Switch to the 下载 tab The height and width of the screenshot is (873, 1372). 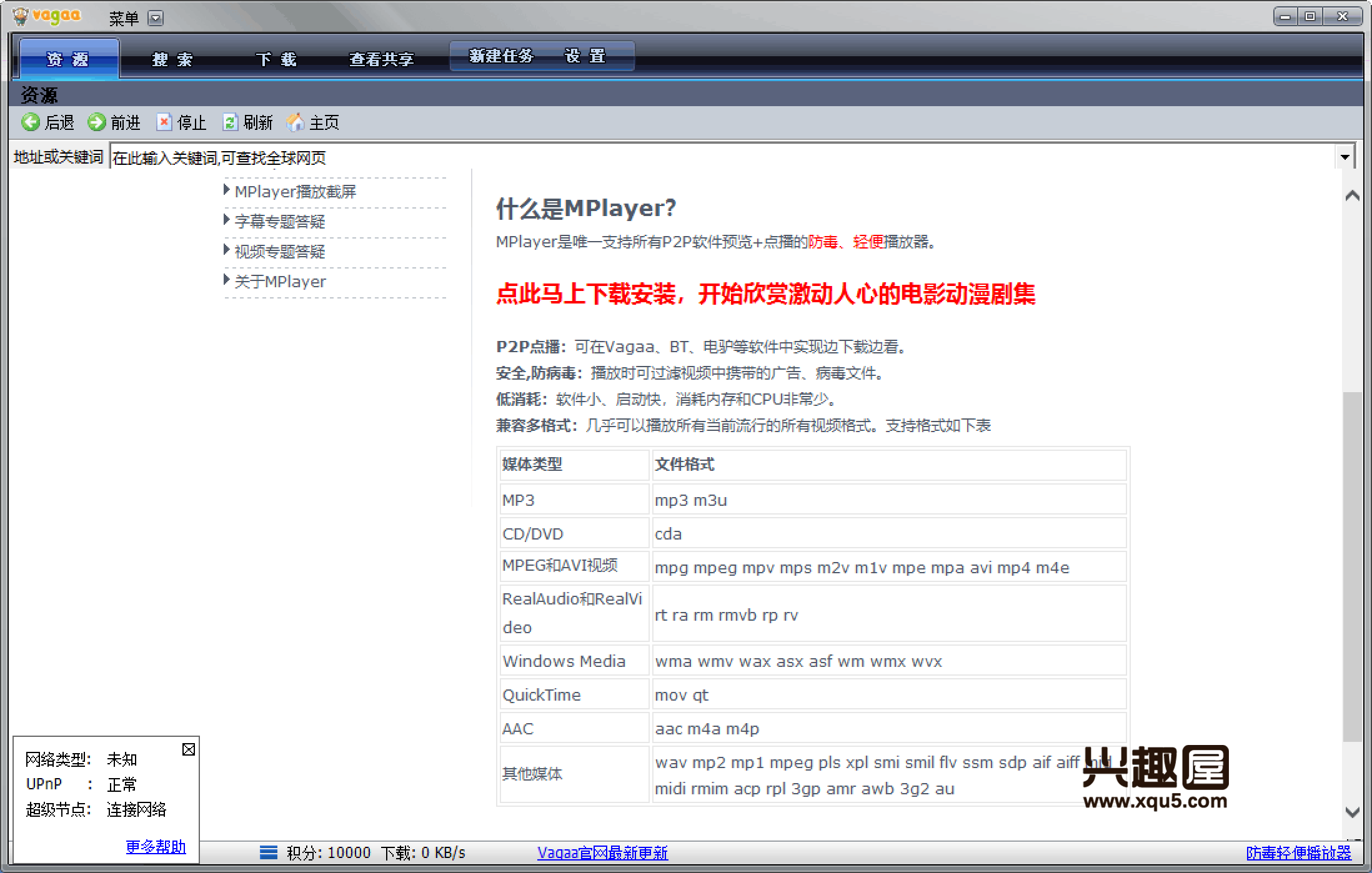[x=276, y=59]
